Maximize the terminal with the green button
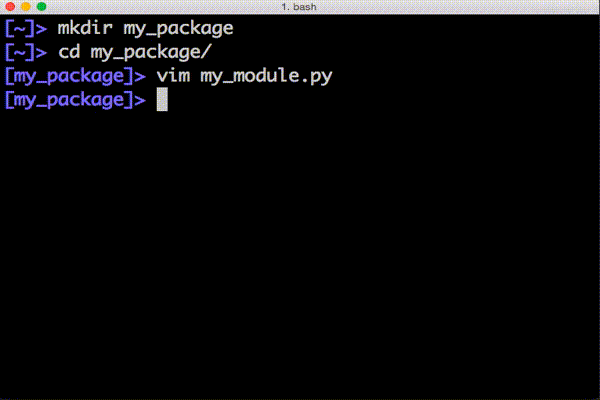 (x=41, y=7)
